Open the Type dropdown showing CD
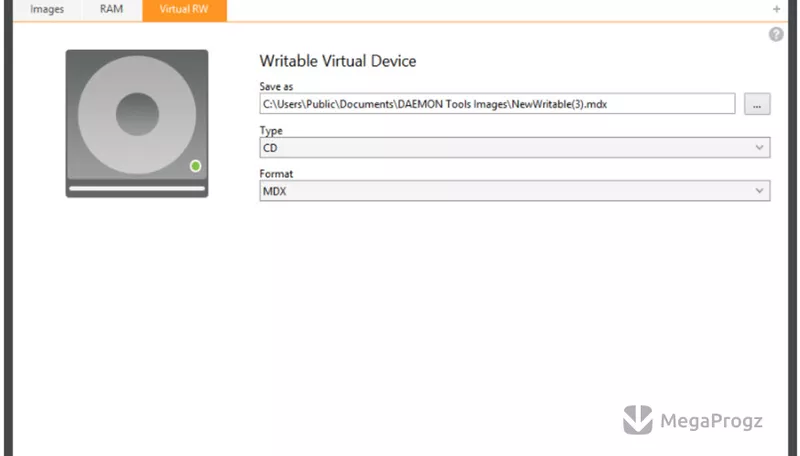This screenshot has width=800, height=456. [515, 147]
